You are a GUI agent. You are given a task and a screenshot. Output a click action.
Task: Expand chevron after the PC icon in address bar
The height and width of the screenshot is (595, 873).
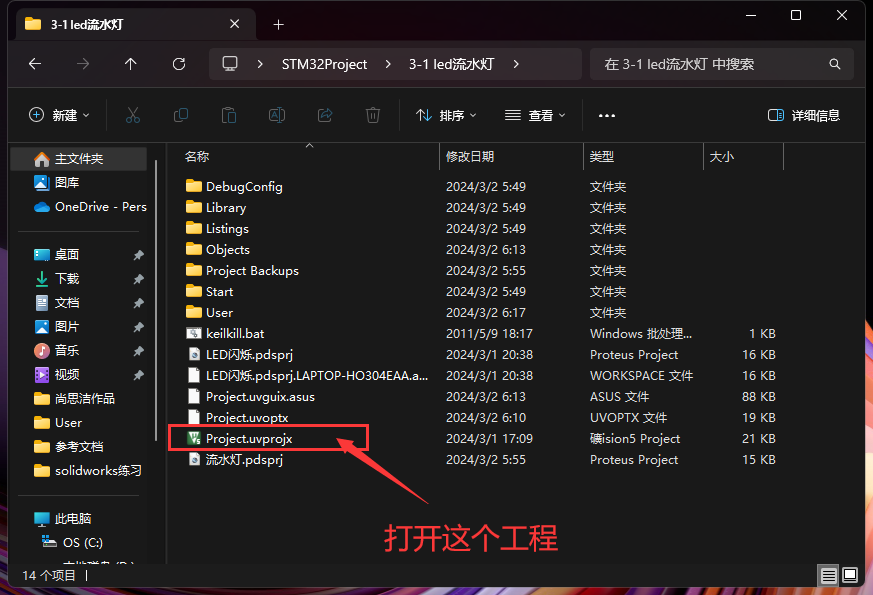click(260, 64)
